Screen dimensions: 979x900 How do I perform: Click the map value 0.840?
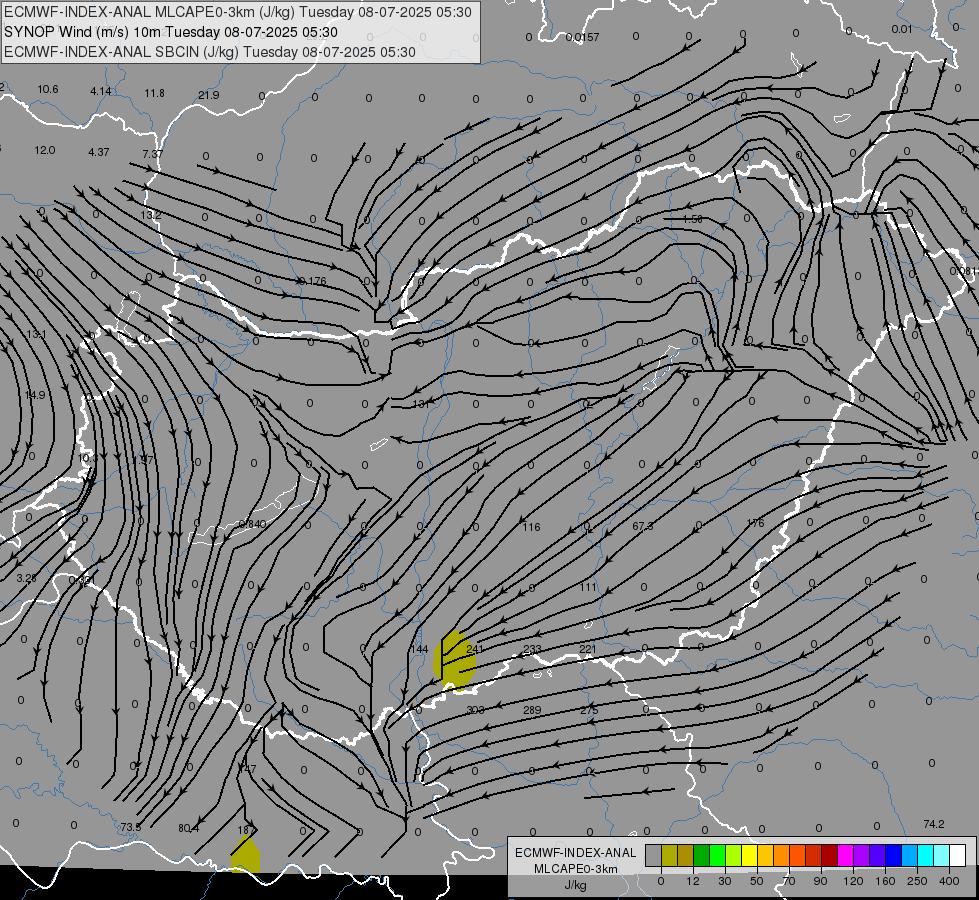252,524
